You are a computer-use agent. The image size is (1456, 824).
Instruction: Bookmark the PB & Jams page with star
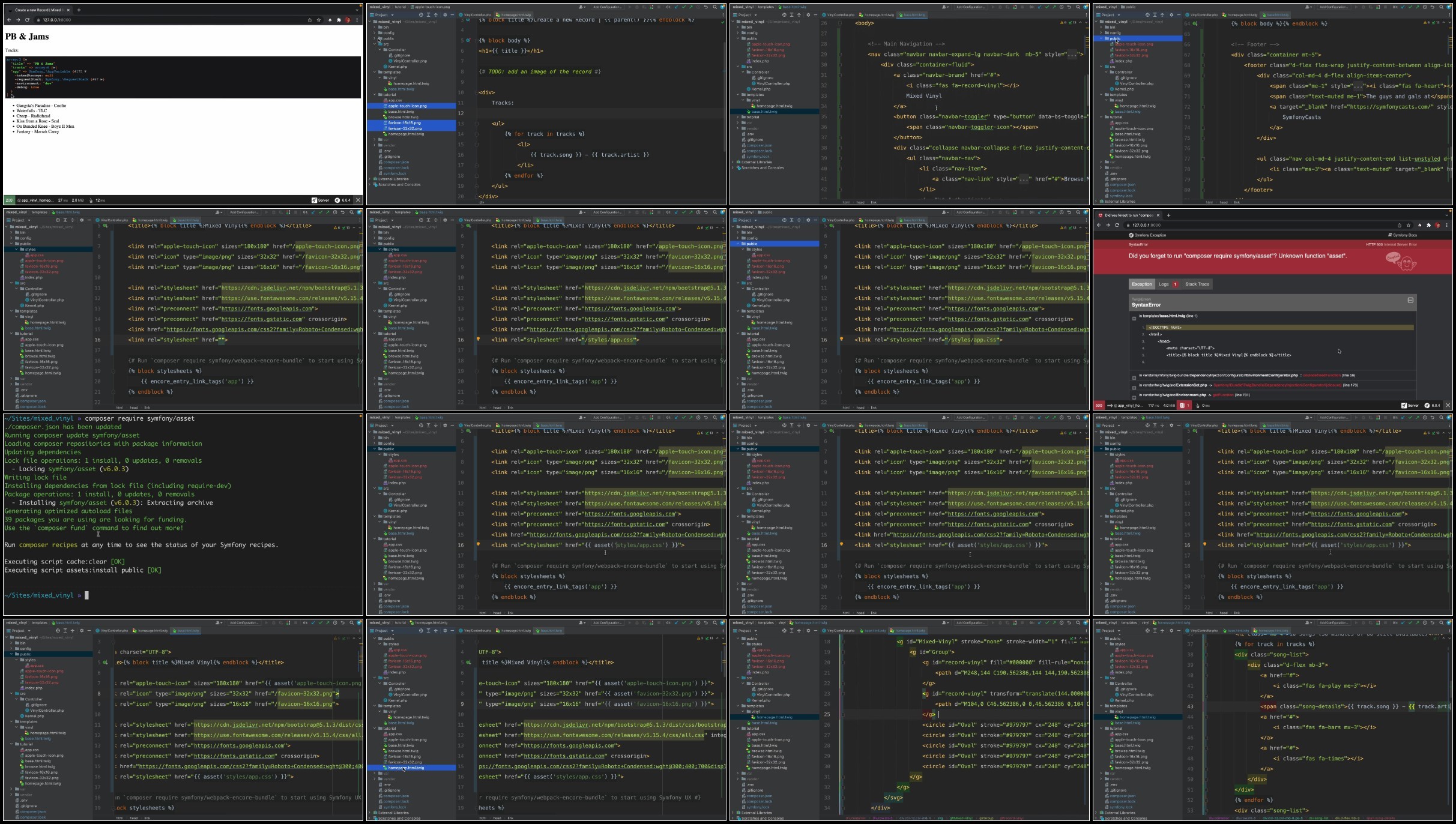[319, 20]
